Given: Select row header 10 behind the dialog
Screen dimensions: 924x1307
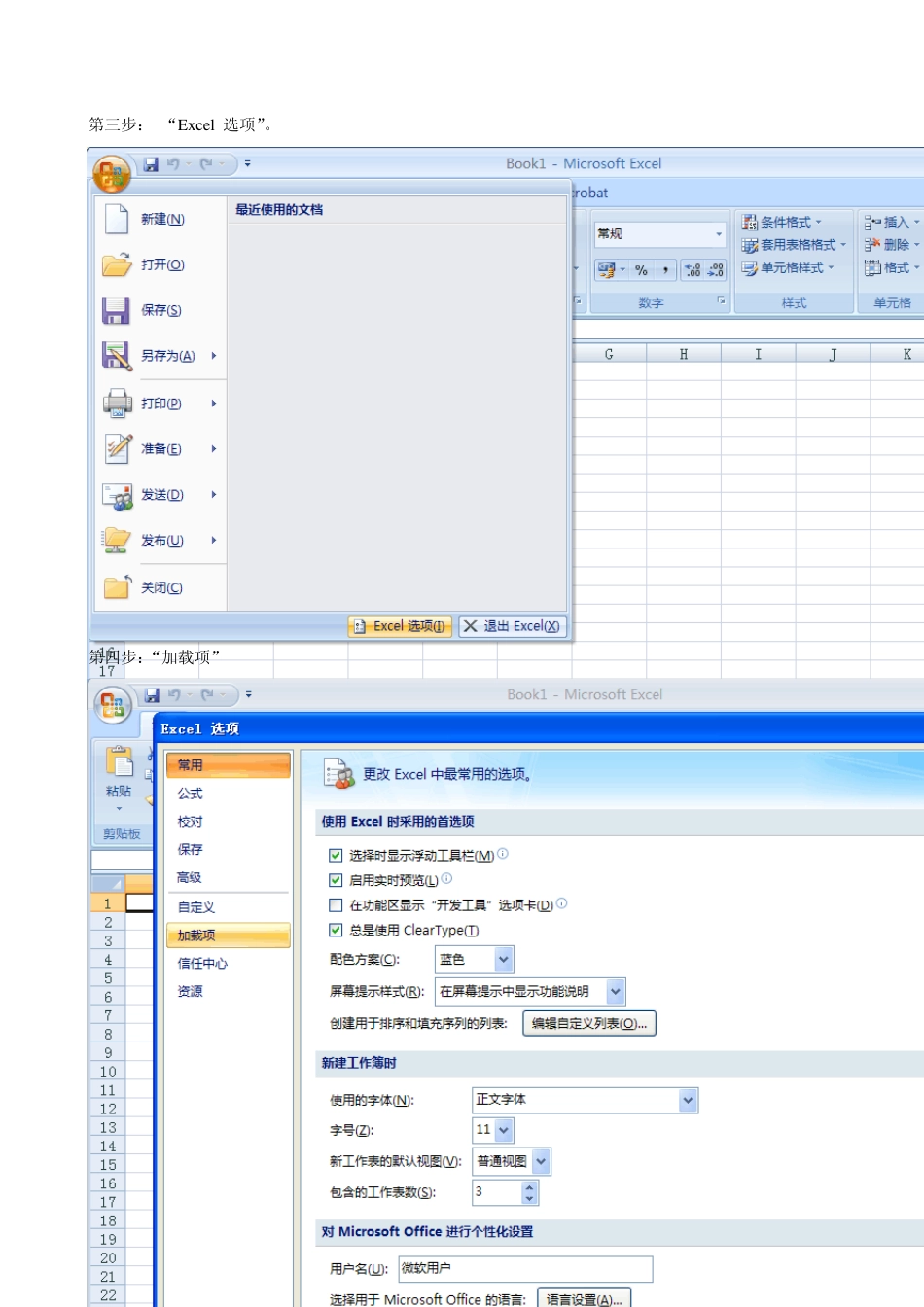Looking at the screenshot, I should 108,1072.
